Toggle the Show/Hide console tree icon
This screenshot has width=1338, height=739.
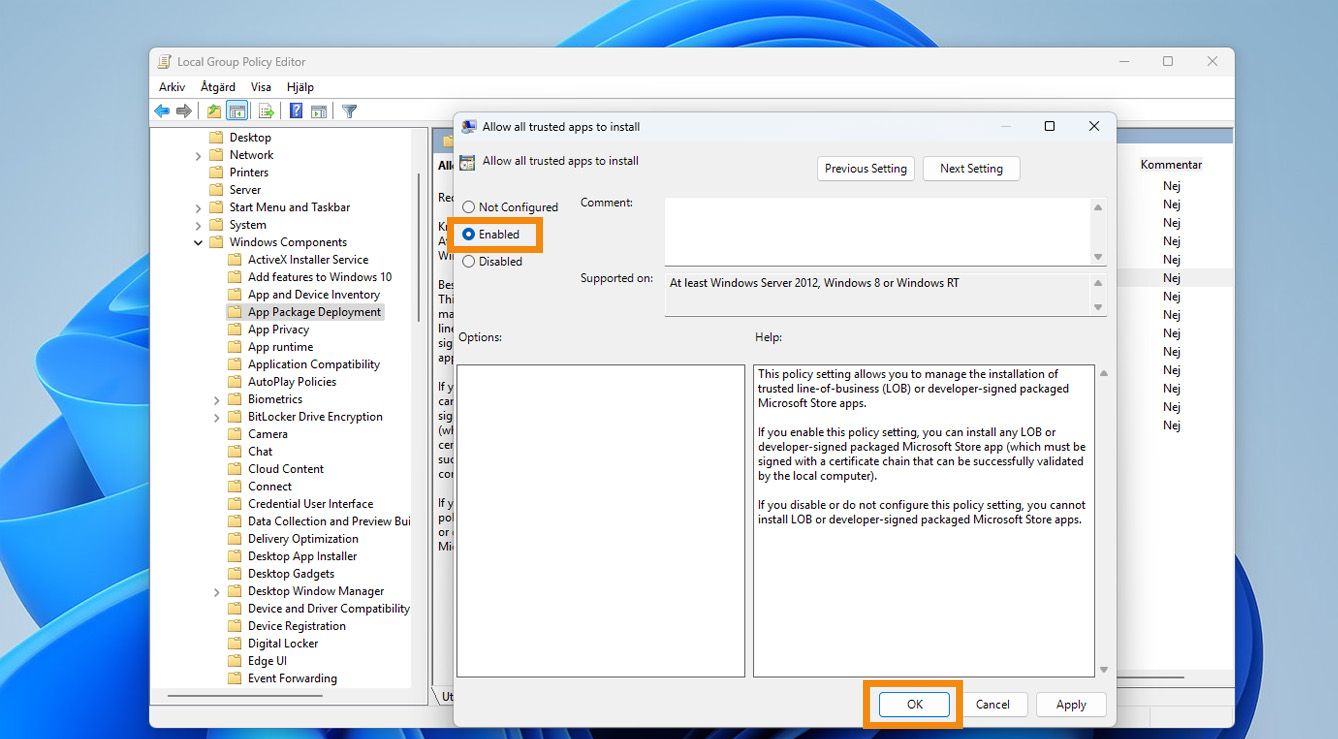coord(237,111)
